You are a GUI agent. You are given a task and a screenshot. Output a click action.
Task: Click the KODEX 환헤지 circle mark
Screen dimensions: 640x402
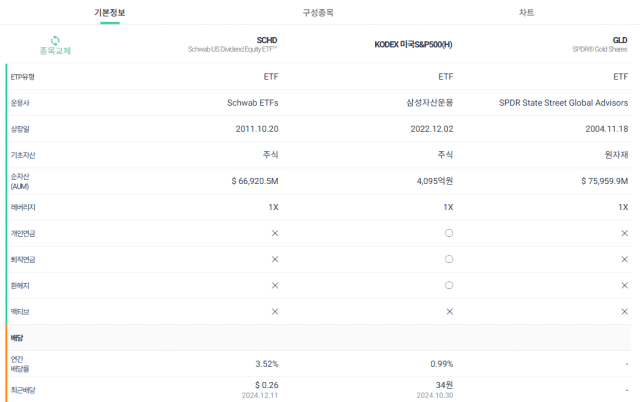449,285
